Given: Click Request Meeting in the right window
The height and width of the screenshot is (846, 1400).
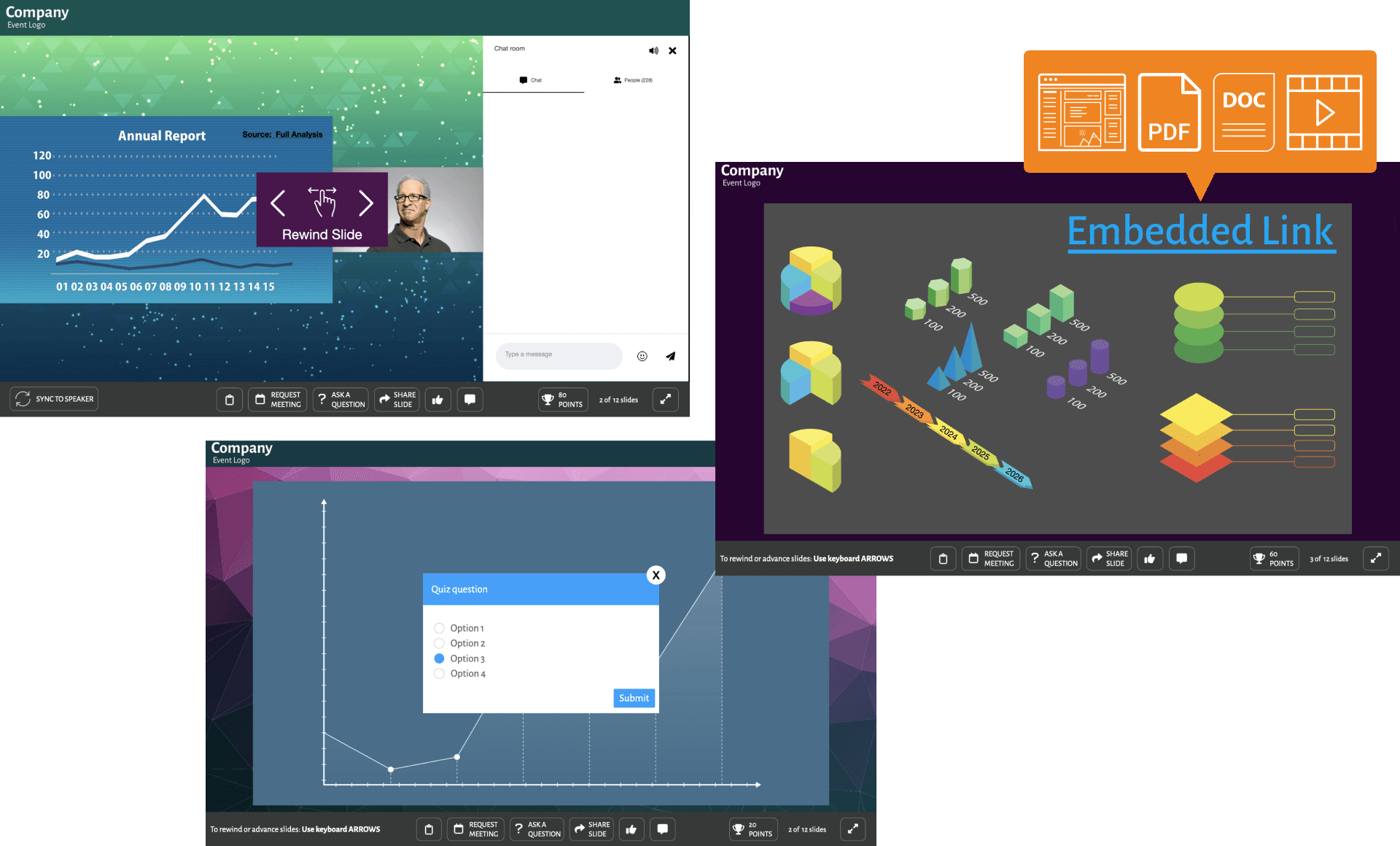Looking at the screenshot, I should (991, 559).
